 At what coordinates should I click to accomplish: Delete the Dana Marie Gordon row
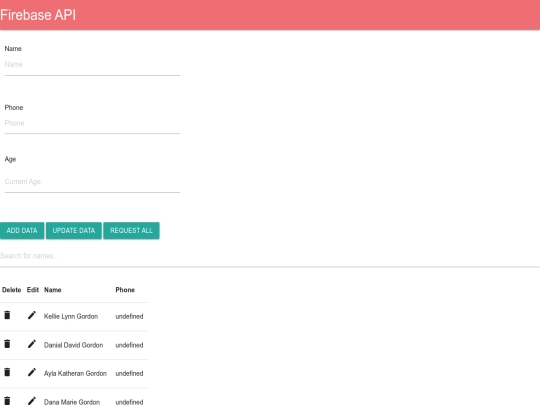[7, 401]
